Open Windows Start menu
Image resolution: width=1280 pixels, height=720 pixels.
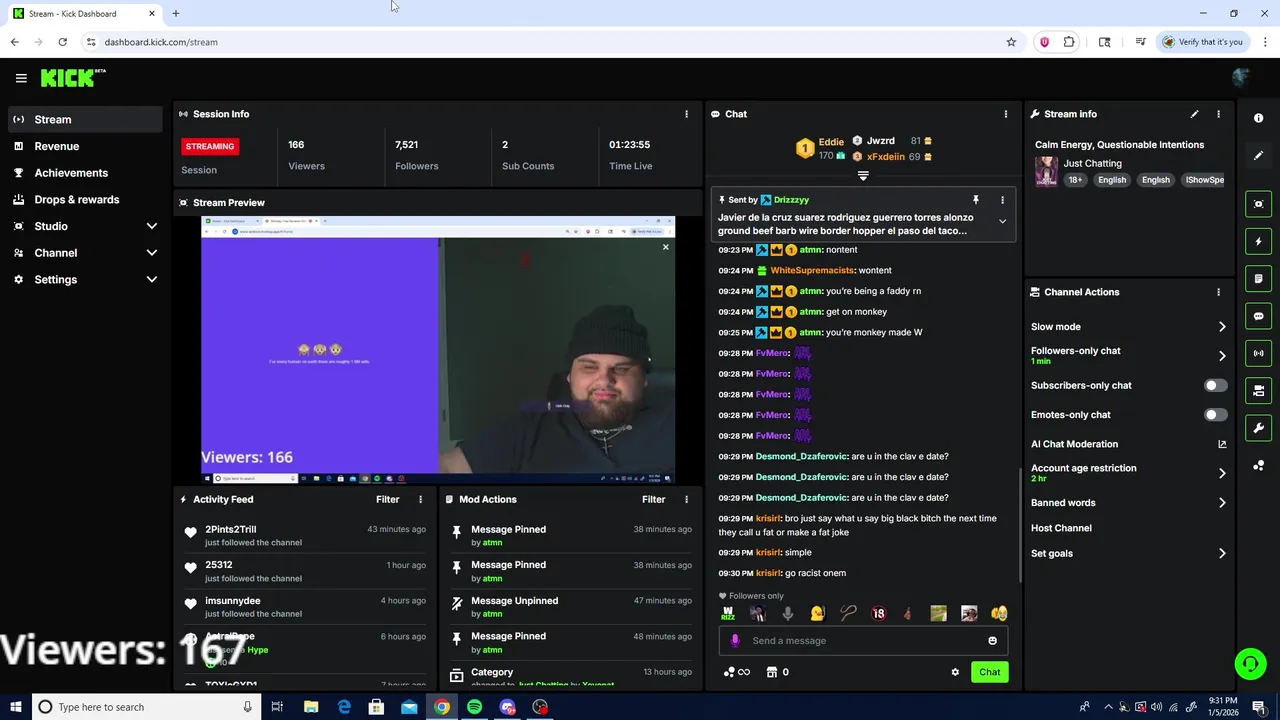(x=16, y=707)
